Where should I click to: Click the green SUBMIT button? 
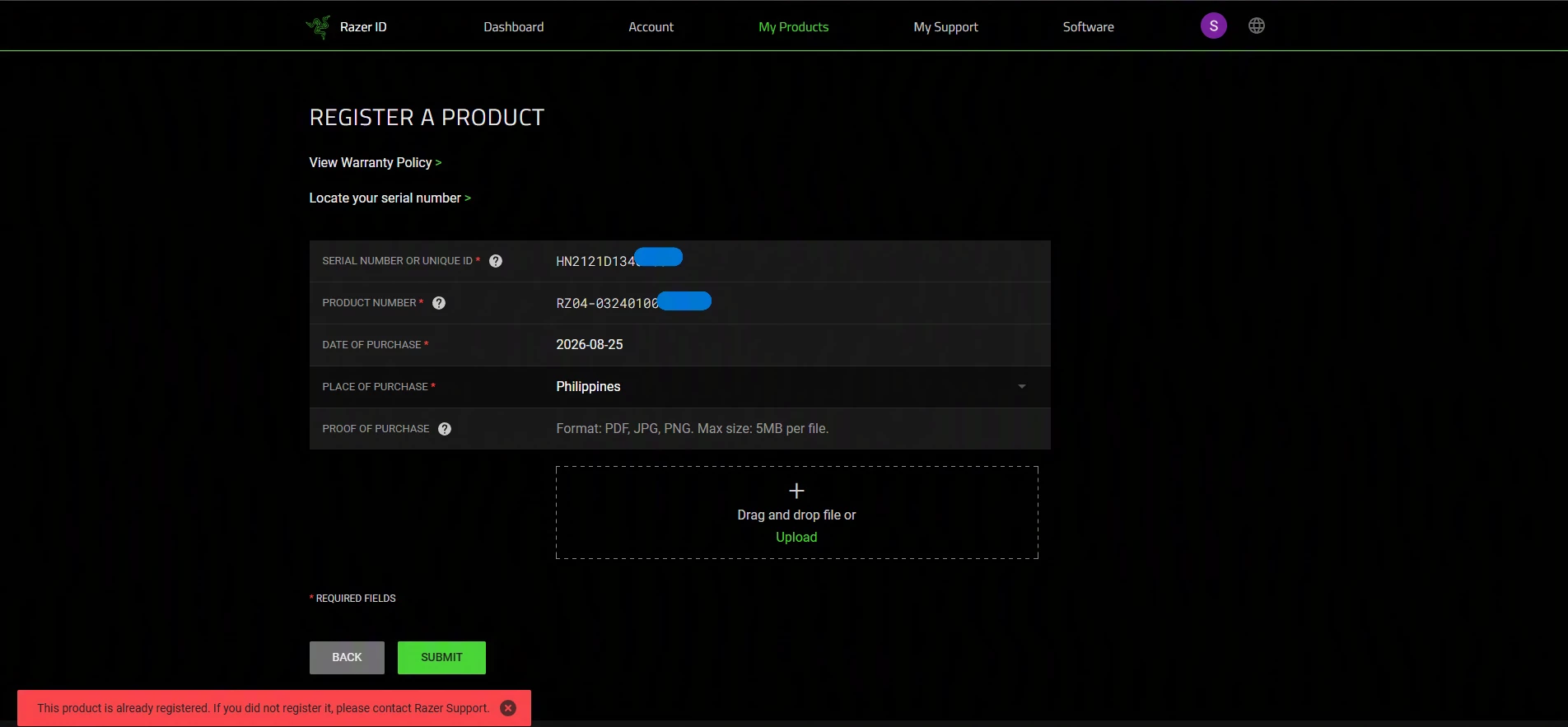(441, 658)
